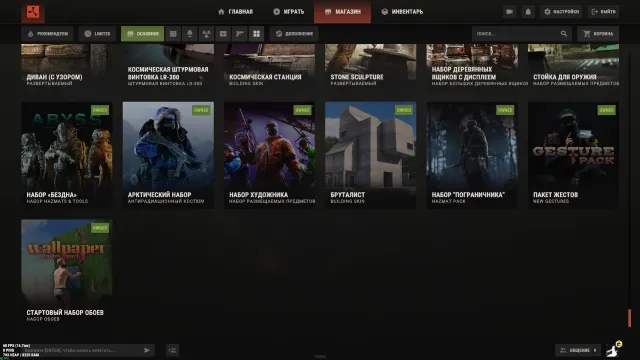This screenshot has height=360, width=640.
Task: Filter by bell-shaped category icon
Action: pyautogui.click(x=190, y=34)
